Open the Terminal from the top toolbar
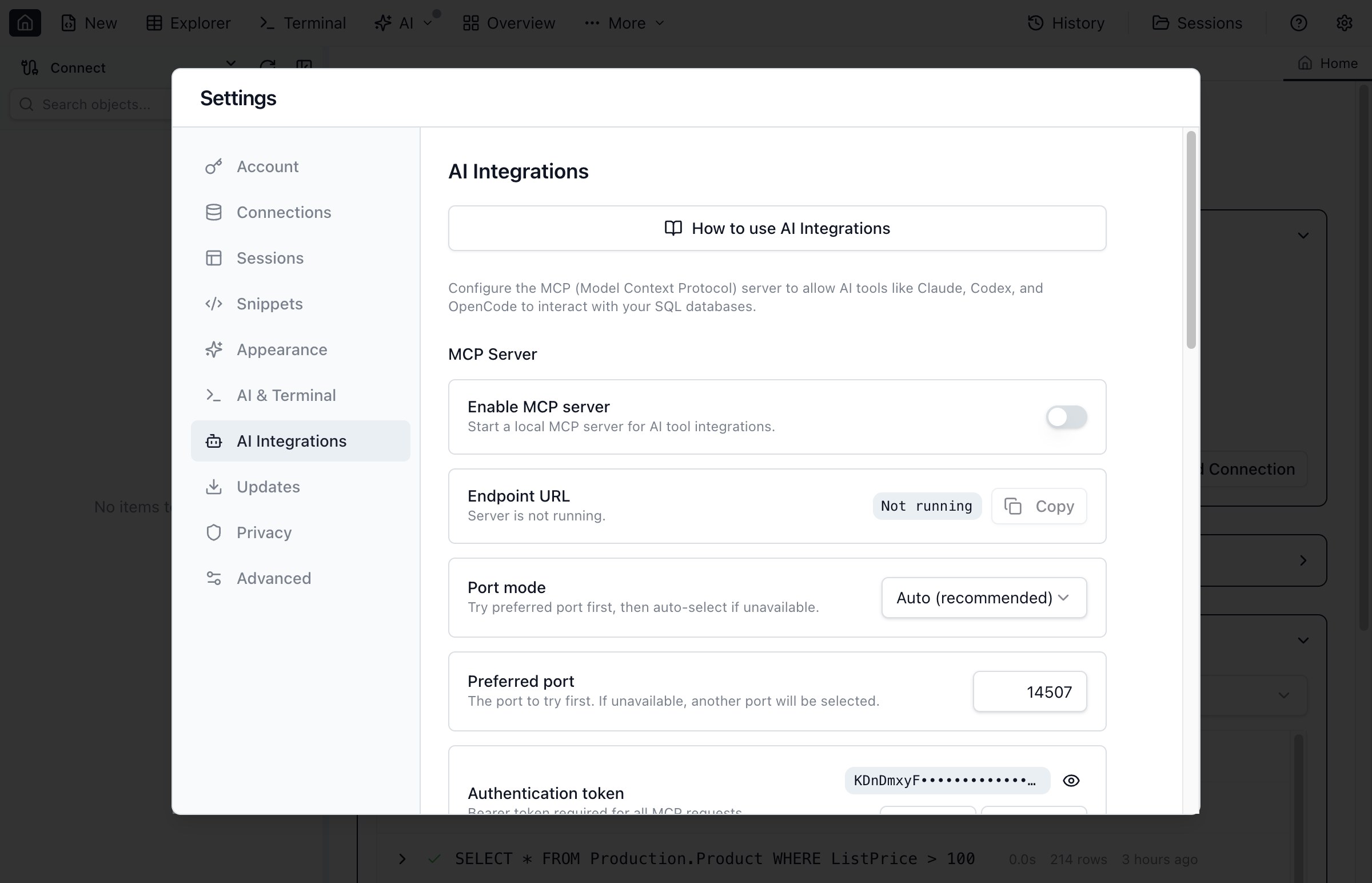The height and width of the screenshot is (883, 1372). click(x=302, y=23)
